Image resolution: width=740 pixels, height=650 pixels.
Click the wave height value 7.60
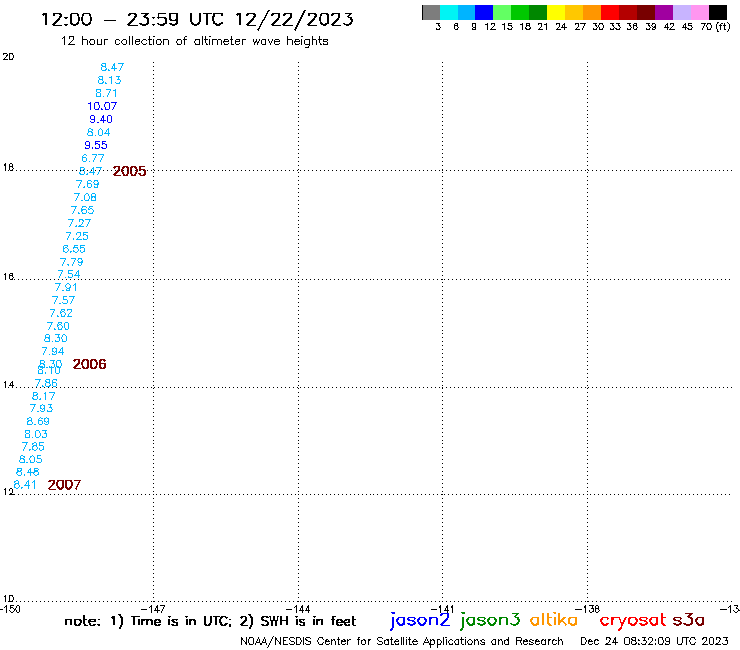(58, 326)
